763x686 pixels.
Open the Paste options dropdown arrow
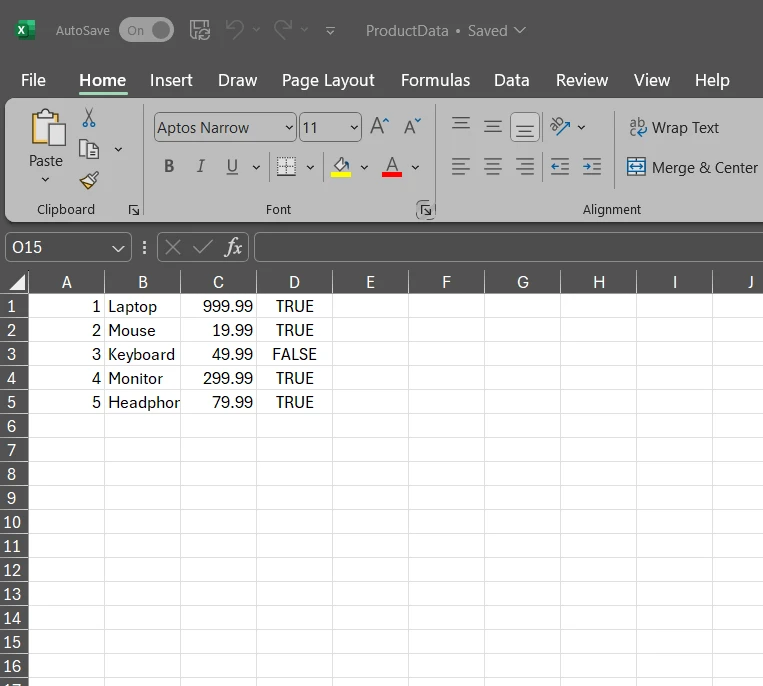click(45, 180)
